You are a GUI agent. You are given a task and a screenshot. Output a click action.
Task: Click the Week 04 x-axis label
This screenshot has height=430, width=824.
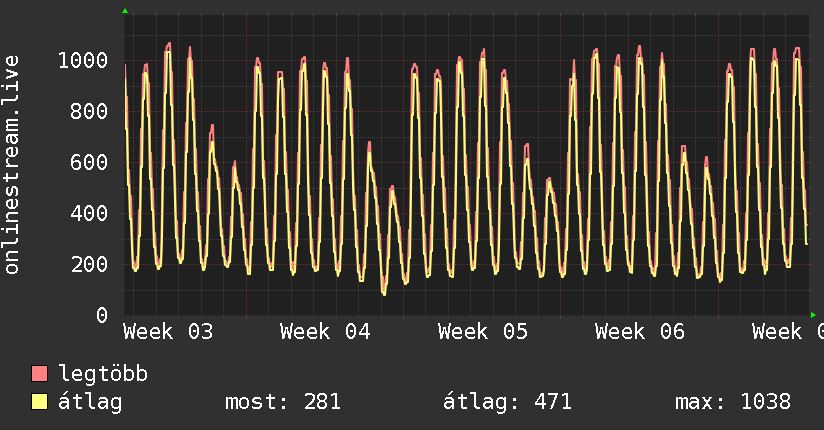[325, 331]
